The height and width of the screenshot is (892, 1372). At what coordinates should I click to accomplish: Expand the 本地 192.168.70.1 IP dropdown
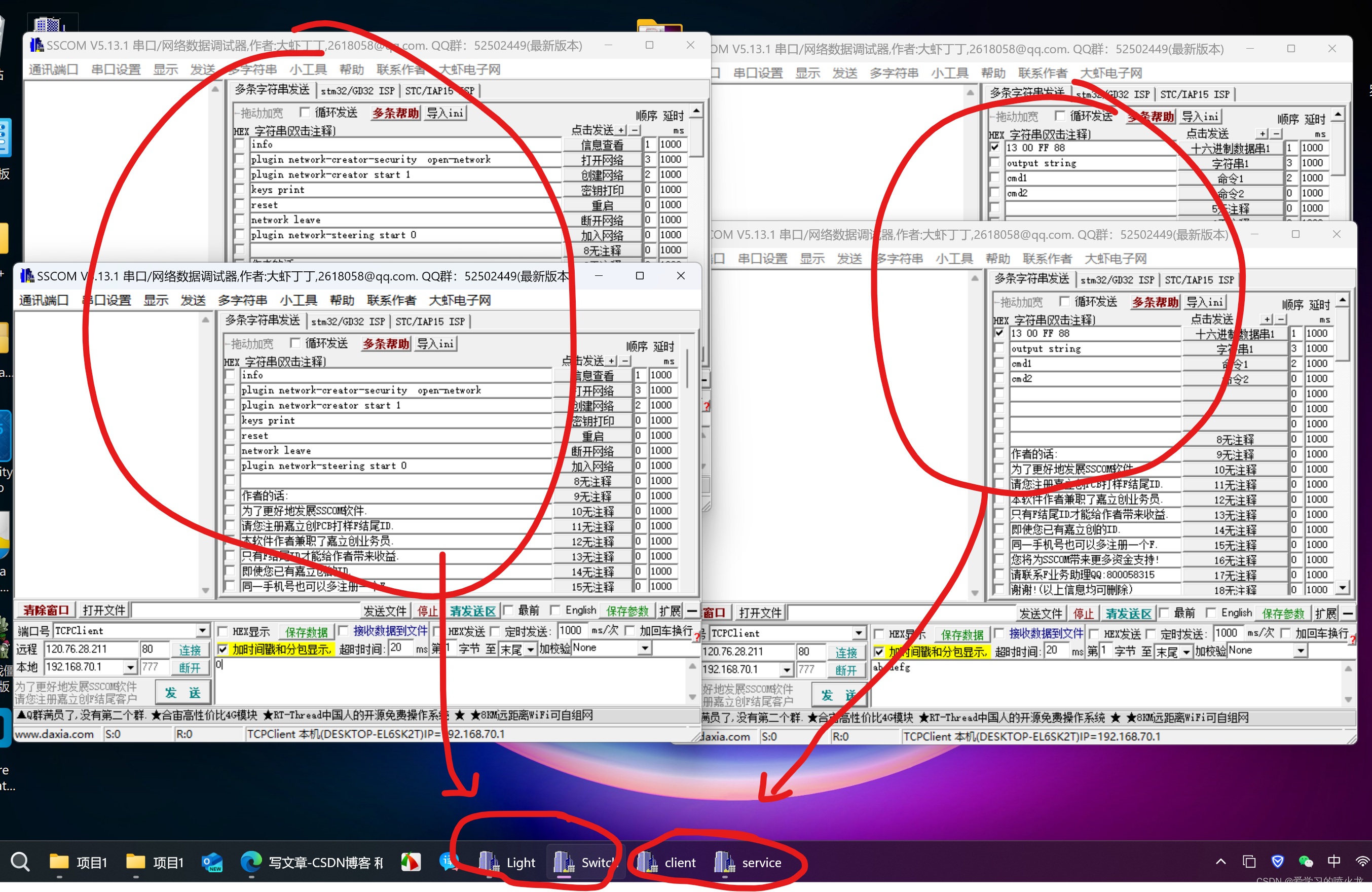point(131,668)
